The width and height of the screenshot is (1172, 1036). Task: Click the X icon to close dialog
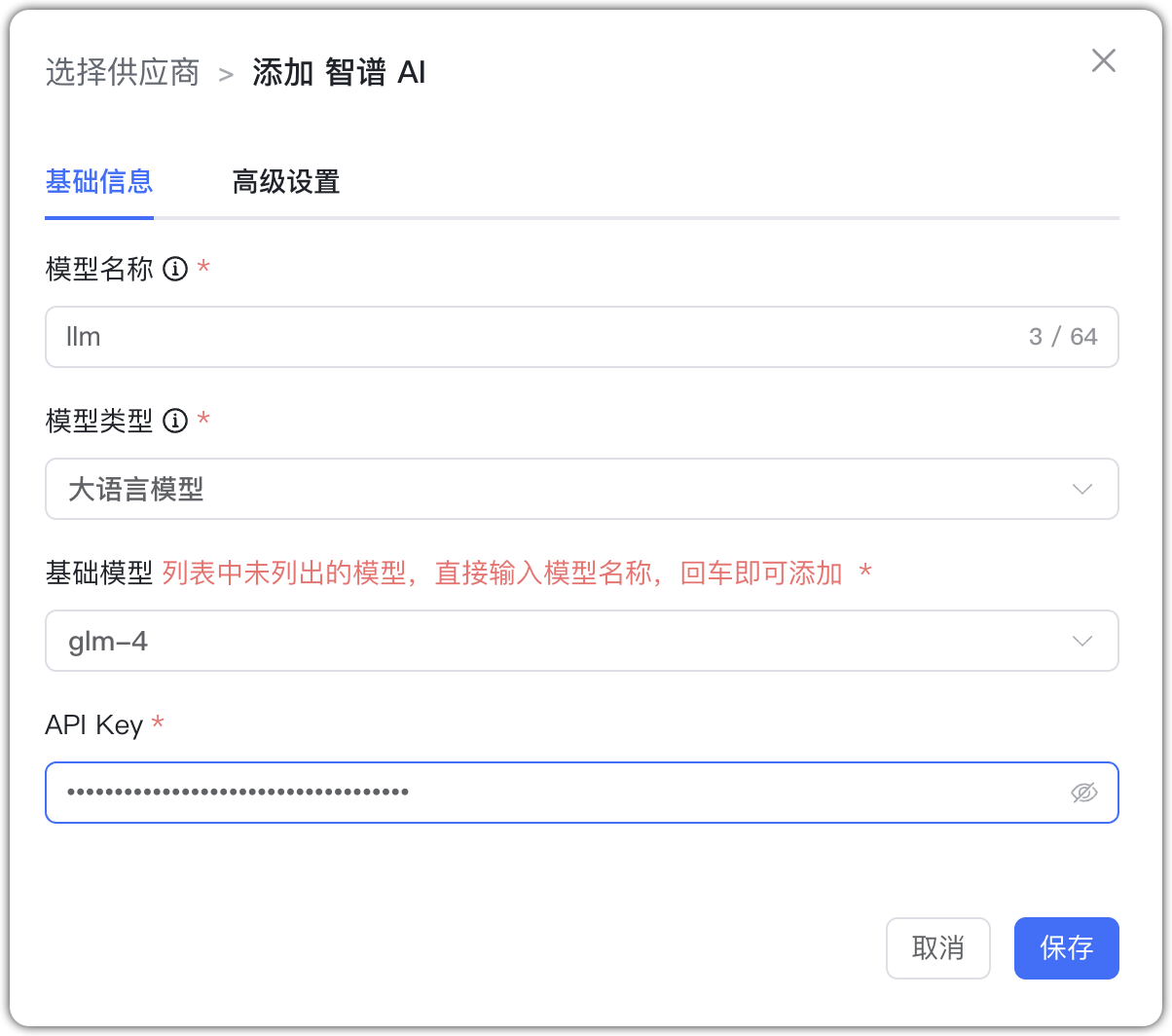point(1103,60)
